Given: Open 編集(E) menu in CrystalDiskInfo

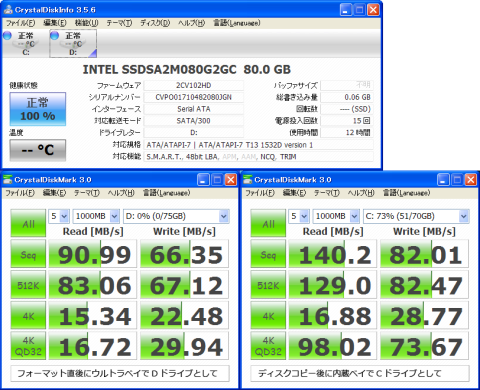Looking at the screenshot, I should click(55, 23).
